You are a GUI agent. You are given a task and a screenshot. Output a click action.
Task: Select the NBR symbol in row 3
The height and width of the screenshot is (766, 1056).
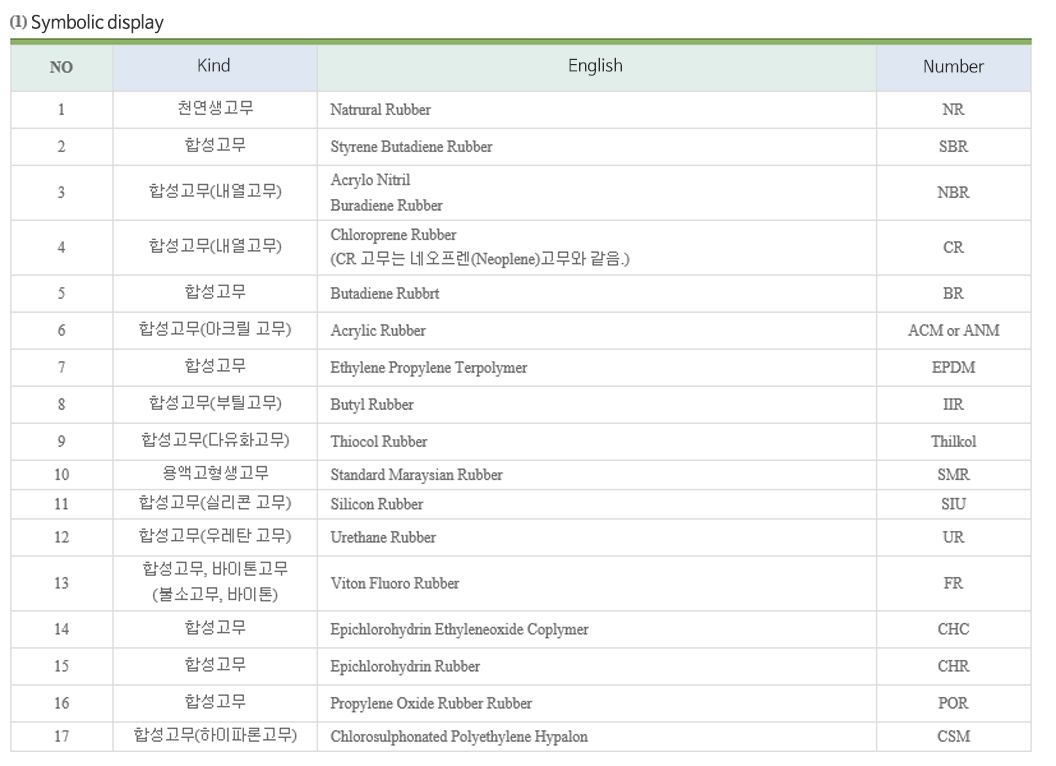pyautogui.click(x=953, y=193)
